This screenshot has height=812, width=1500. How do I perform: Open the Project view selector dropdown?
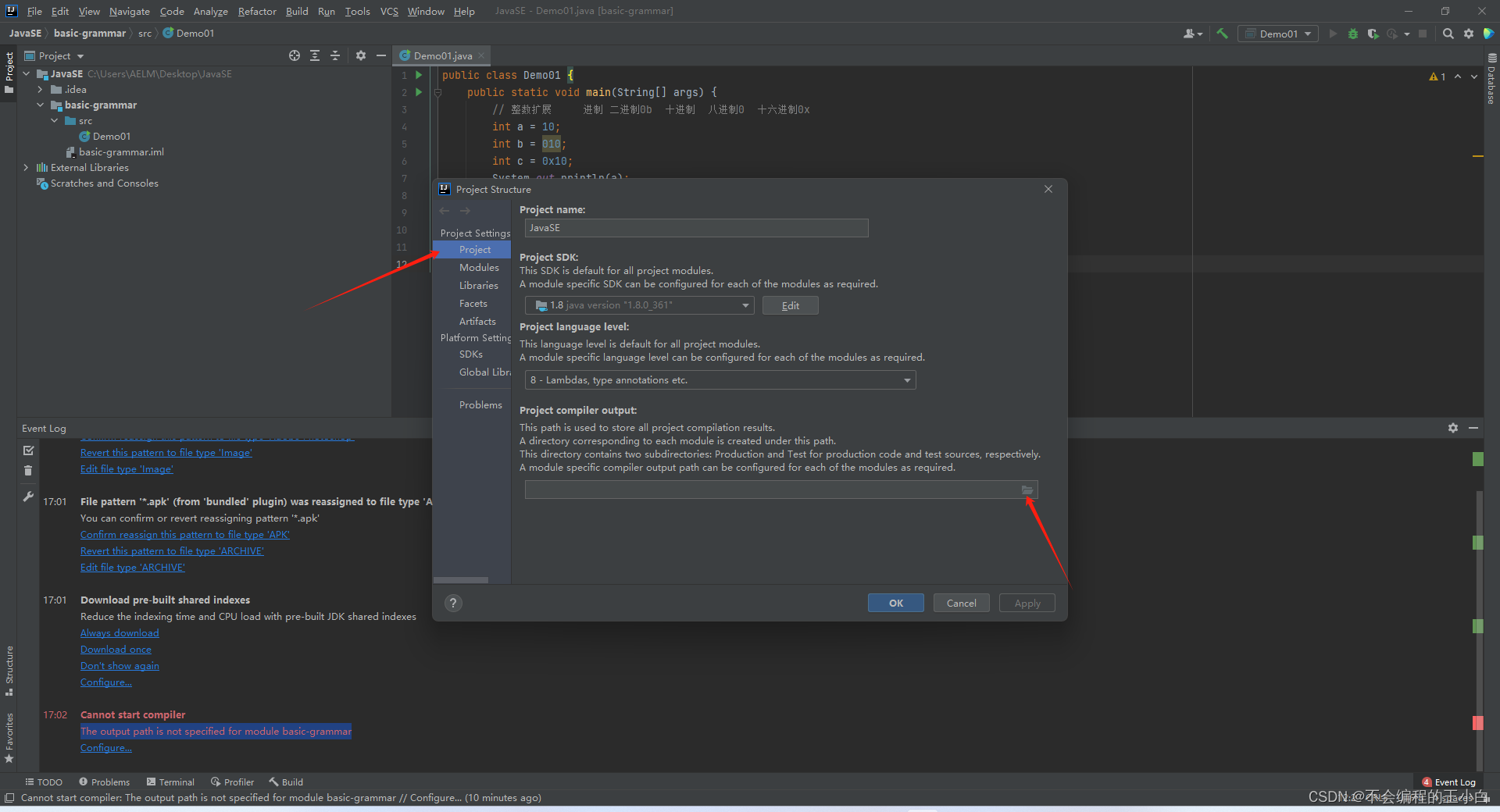pos(54,55)
